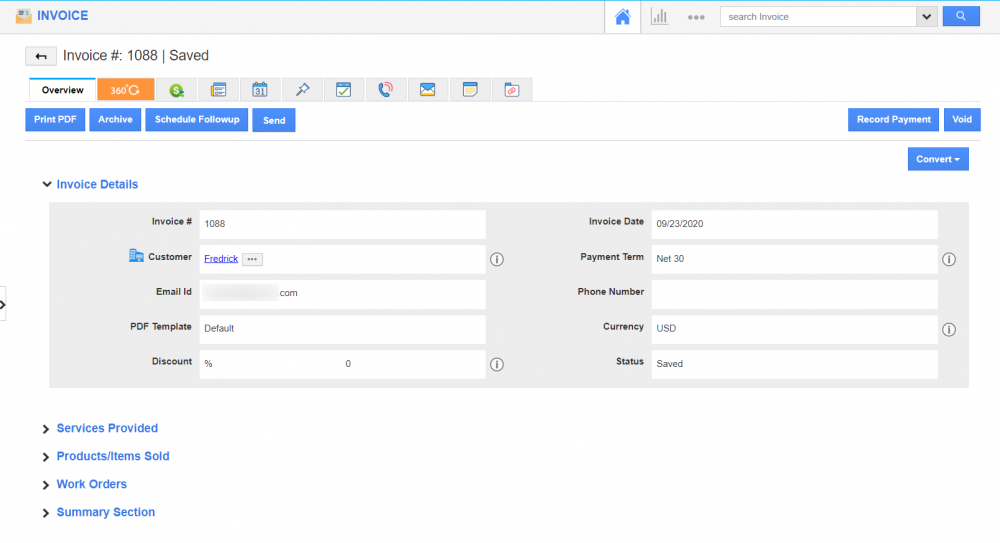The width and height of the screenshot is (1000, 543).
Task: Switch to the 360° tab
Action: (125, 90)
